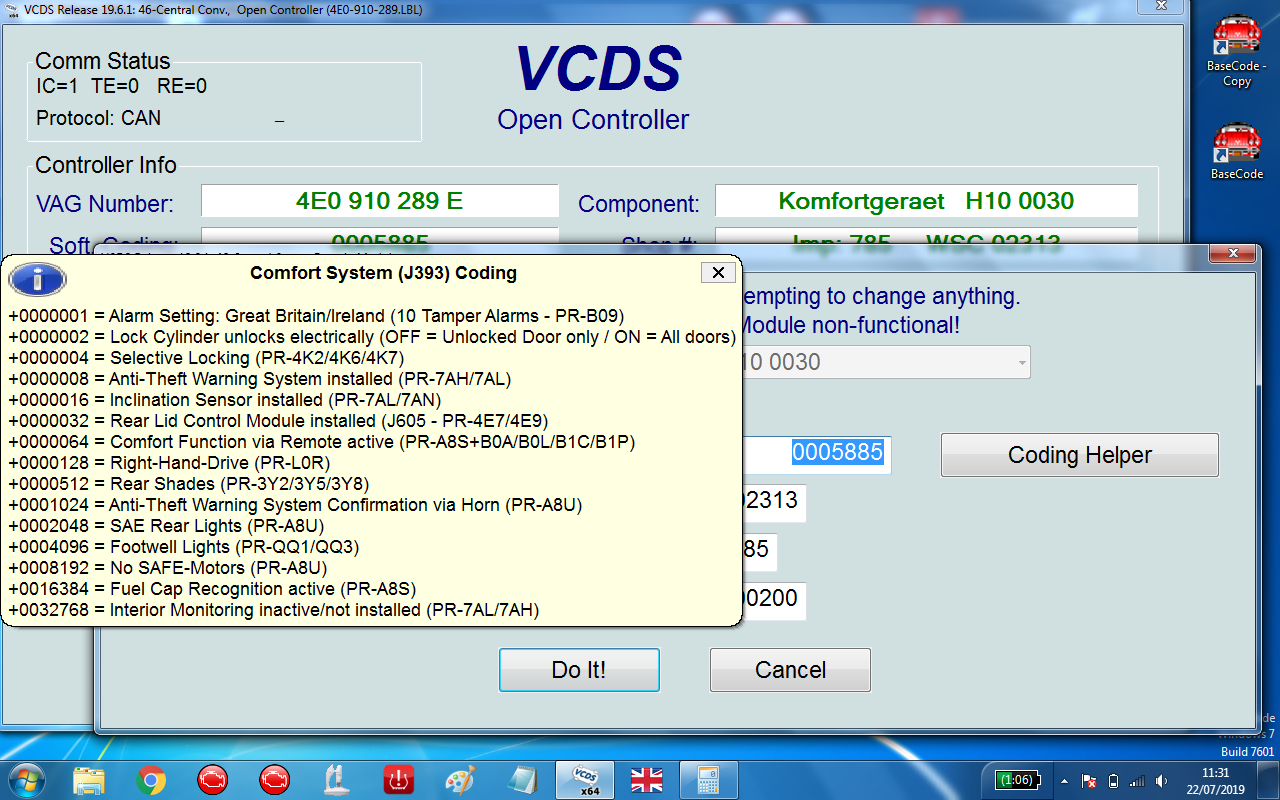Open the notepad icon in taskbar
Image resolution: width=1280 pixels, height=800 pixels.
pos(523,780)
